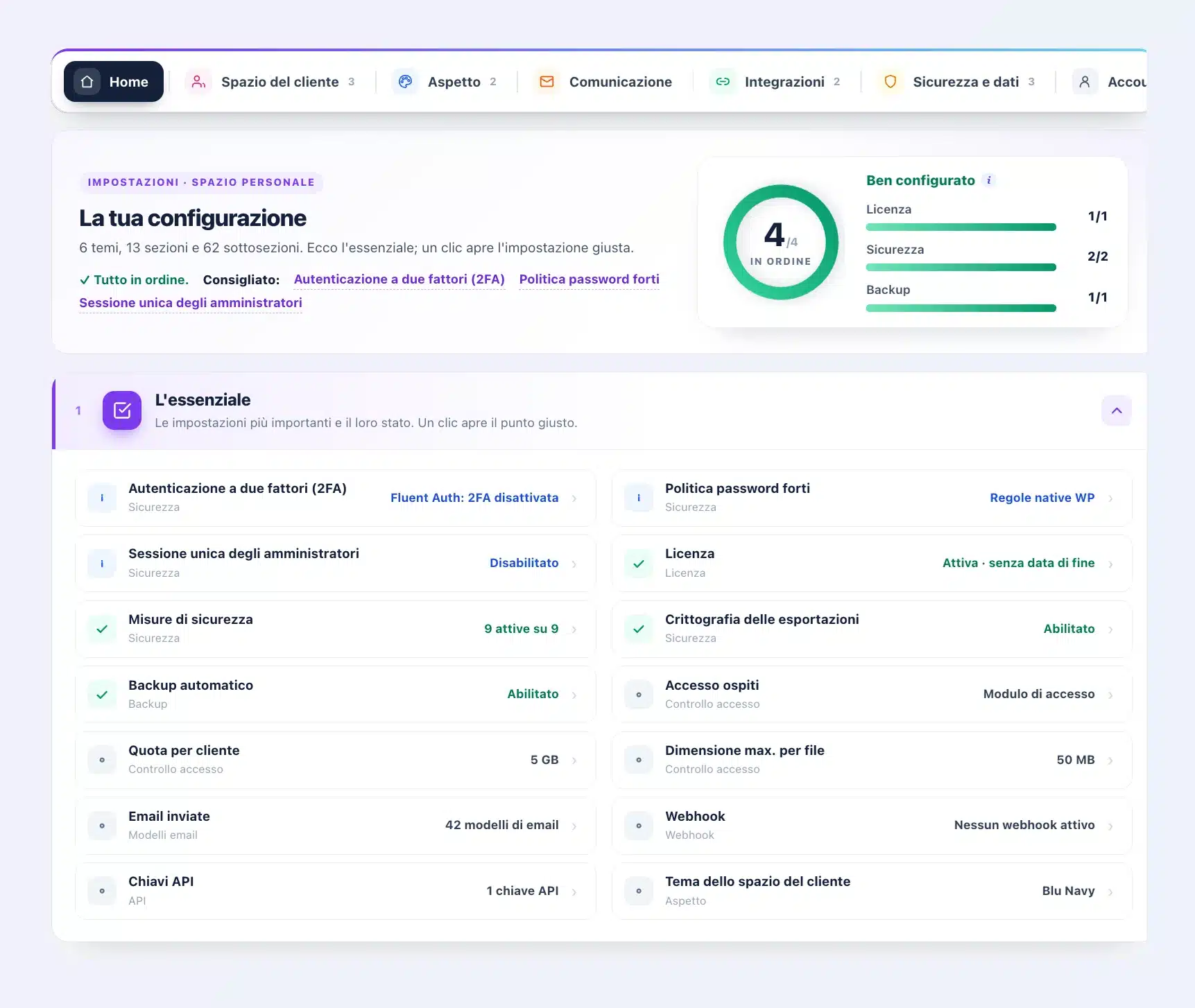Viewport: 1195px width, 1008px height.
Task: Click the info icon on the 2FA row
Action: pyautogui.click(x=102, y=498)
